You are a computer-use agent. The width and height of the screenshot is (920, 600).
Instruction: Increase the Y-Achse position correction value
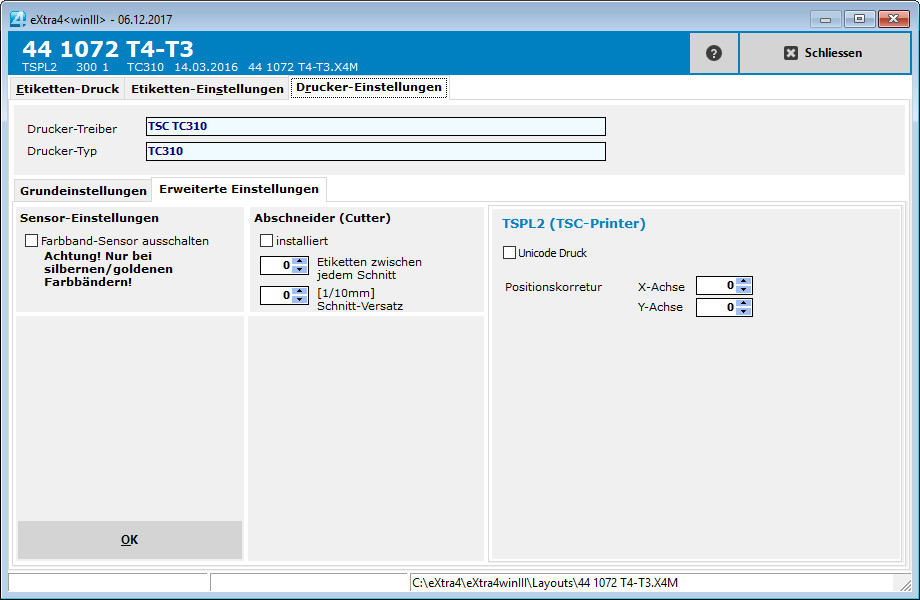[743, 303]
